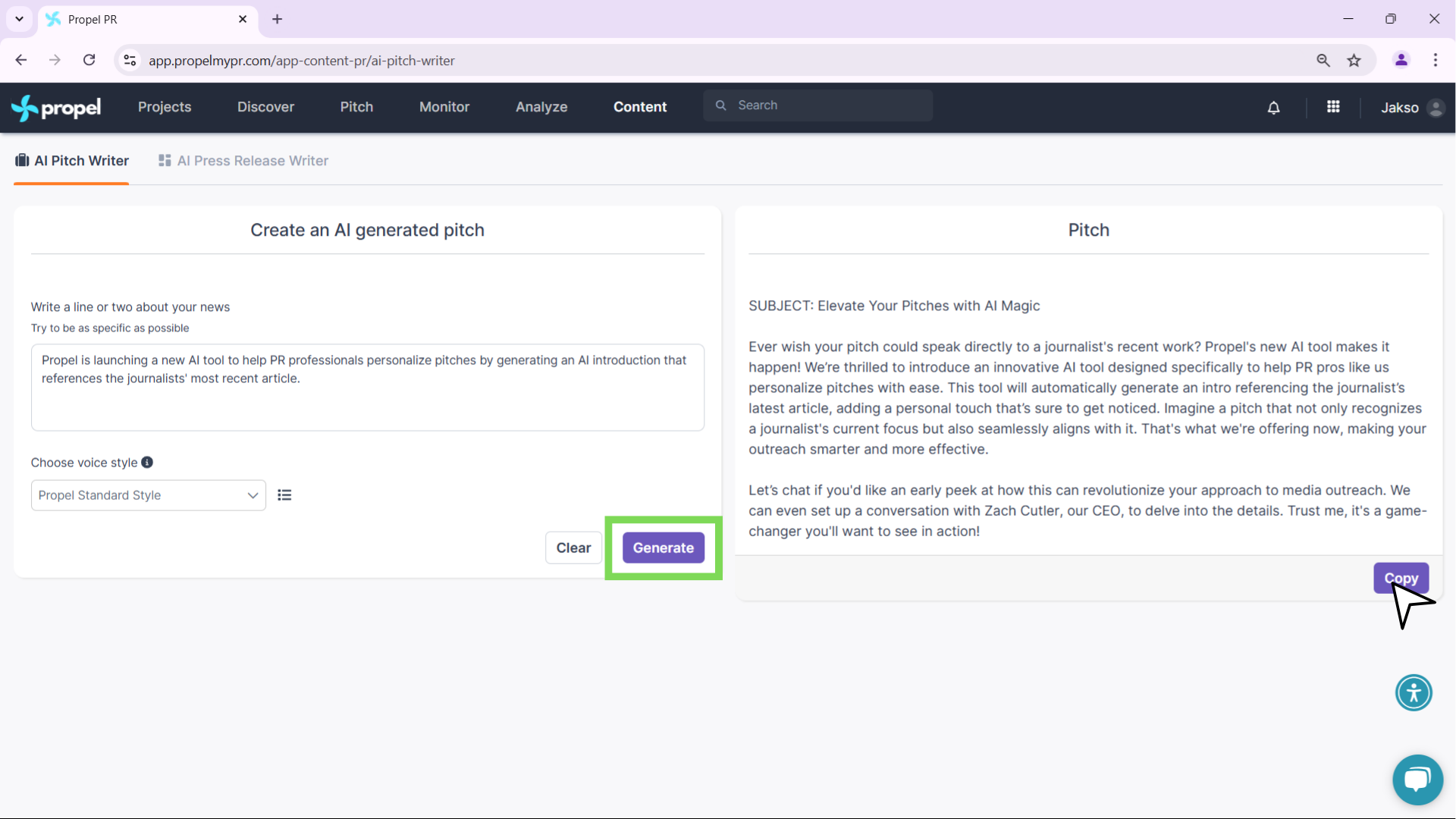Click the news description text area
1456x819 pixels.
coord(368,388)
